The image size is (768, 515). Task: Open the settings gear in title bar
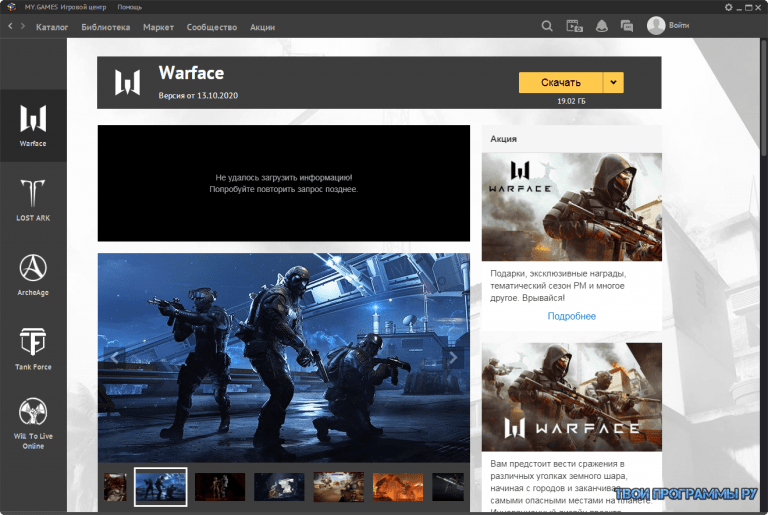(728, 7)
